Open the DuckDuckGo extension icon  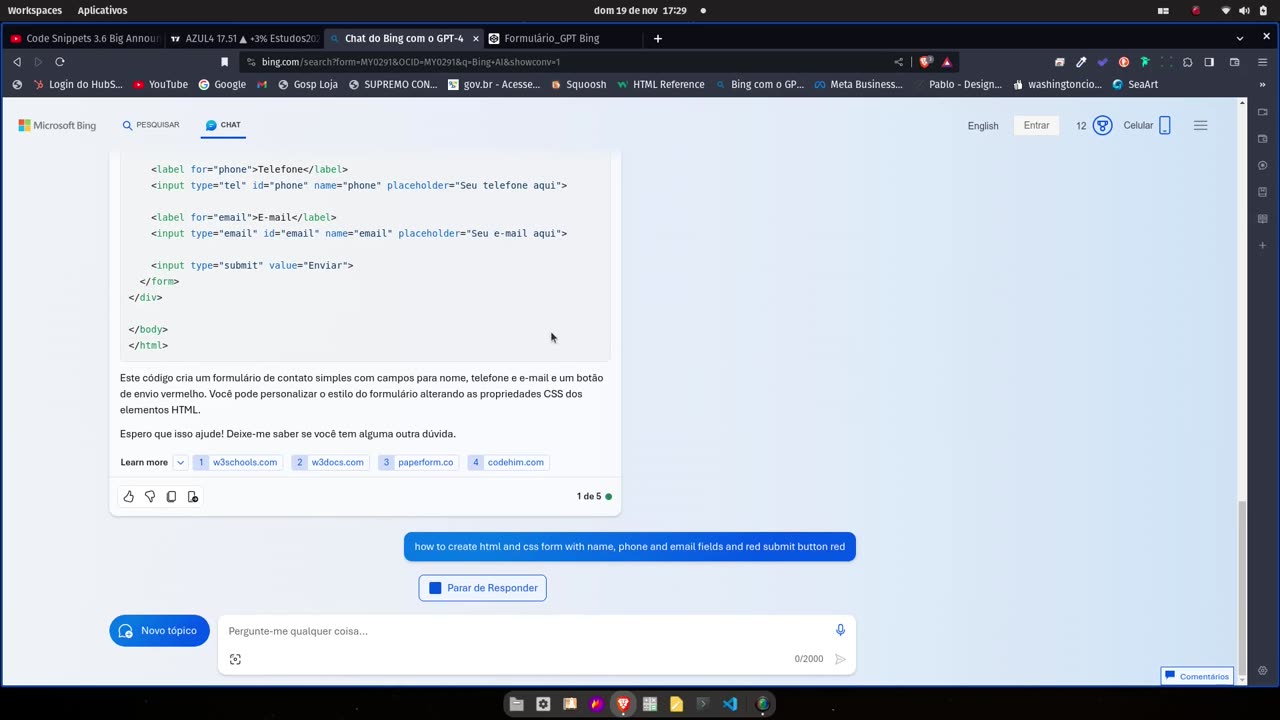pyautogui.click(x=1123, y=62)
